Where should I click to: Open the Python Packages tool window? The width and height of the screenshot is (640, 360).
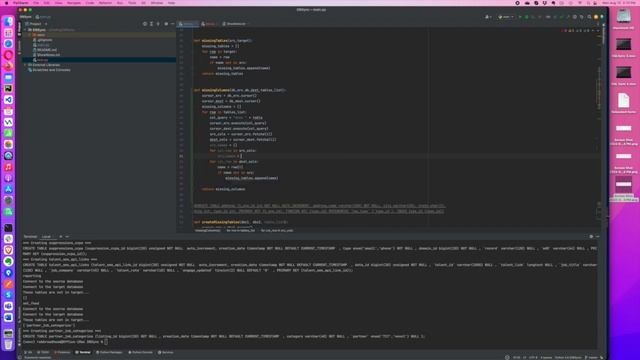point(109,352)
